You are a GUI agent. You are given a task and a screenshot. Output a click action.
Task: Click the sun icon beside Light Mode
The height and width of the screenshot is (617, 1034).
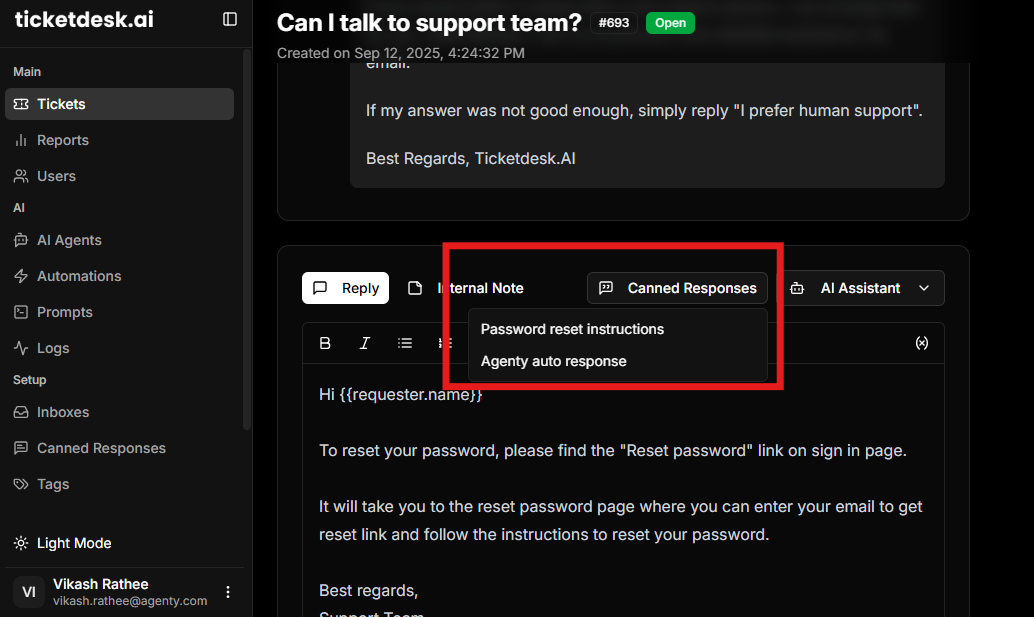(21, 543)
